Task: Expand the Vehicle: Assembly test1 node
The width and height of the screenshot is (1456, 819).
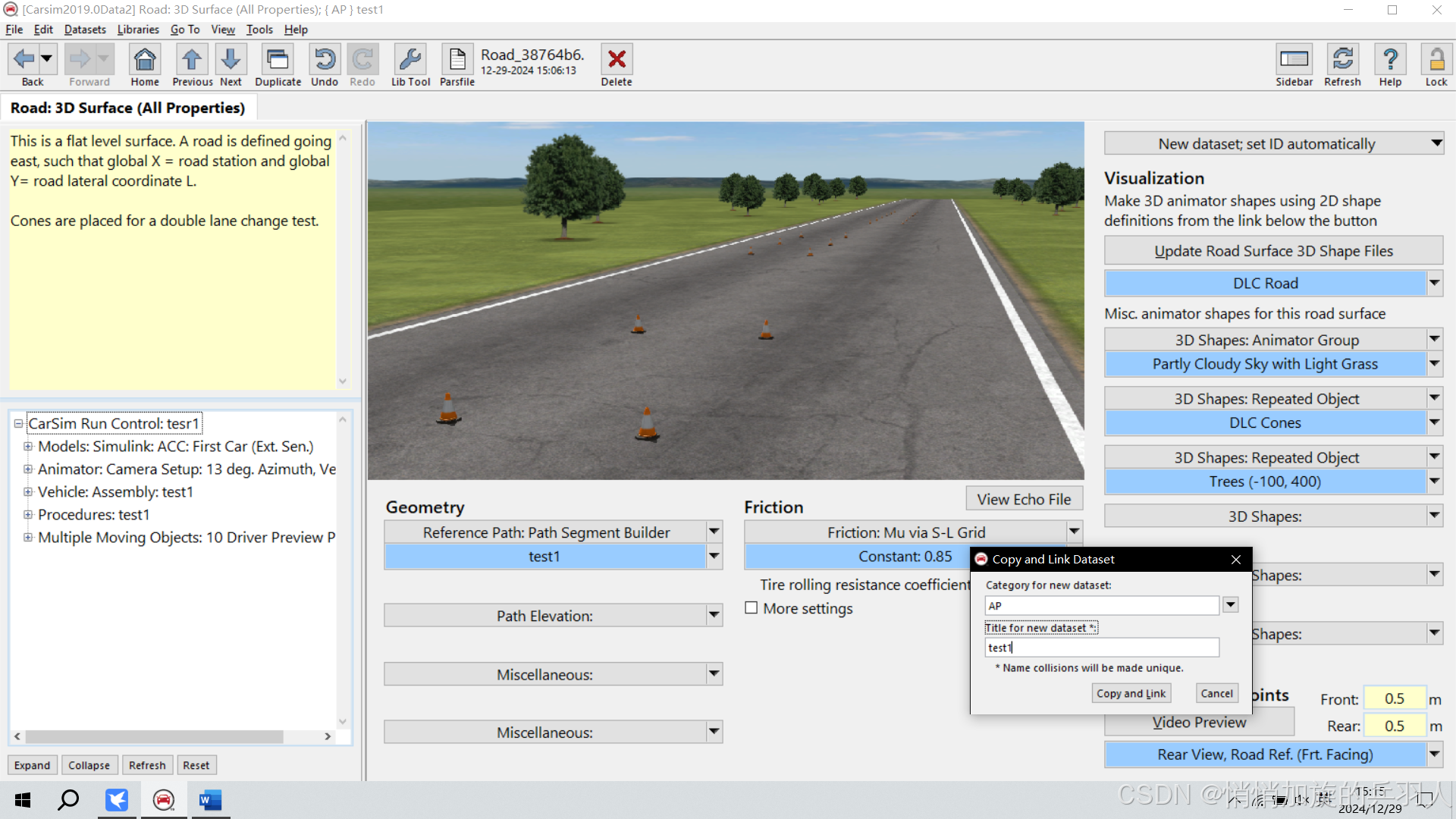Action: pyautogui.click(x=28, y=492)
